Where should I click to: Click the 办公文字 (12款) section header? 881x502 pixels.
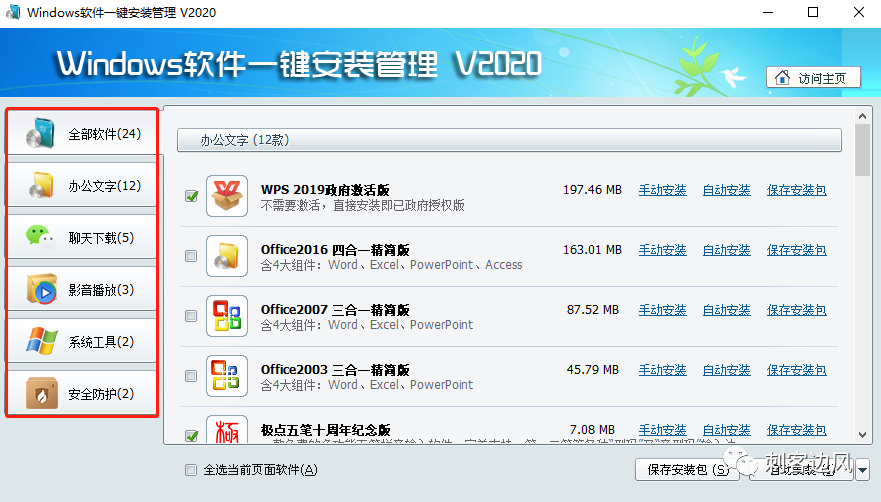(509, 140)
